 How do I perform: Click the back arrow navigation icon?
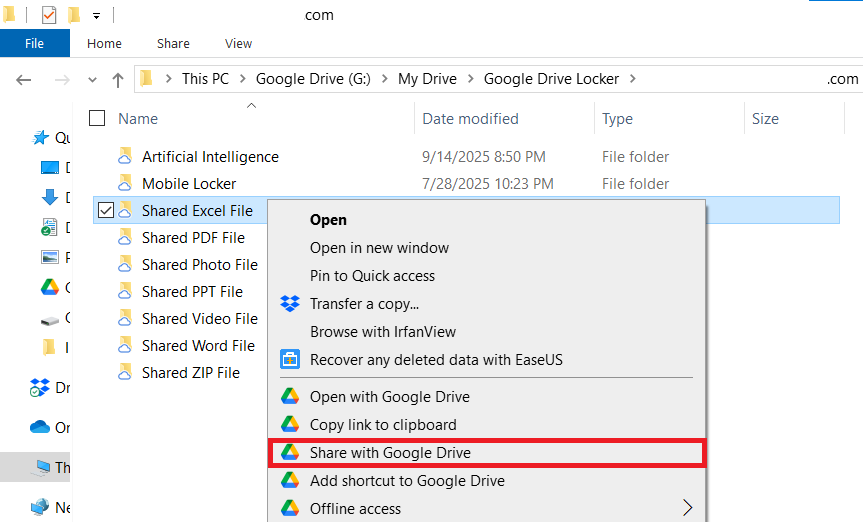pyautogui.click(x=25, y=80)
